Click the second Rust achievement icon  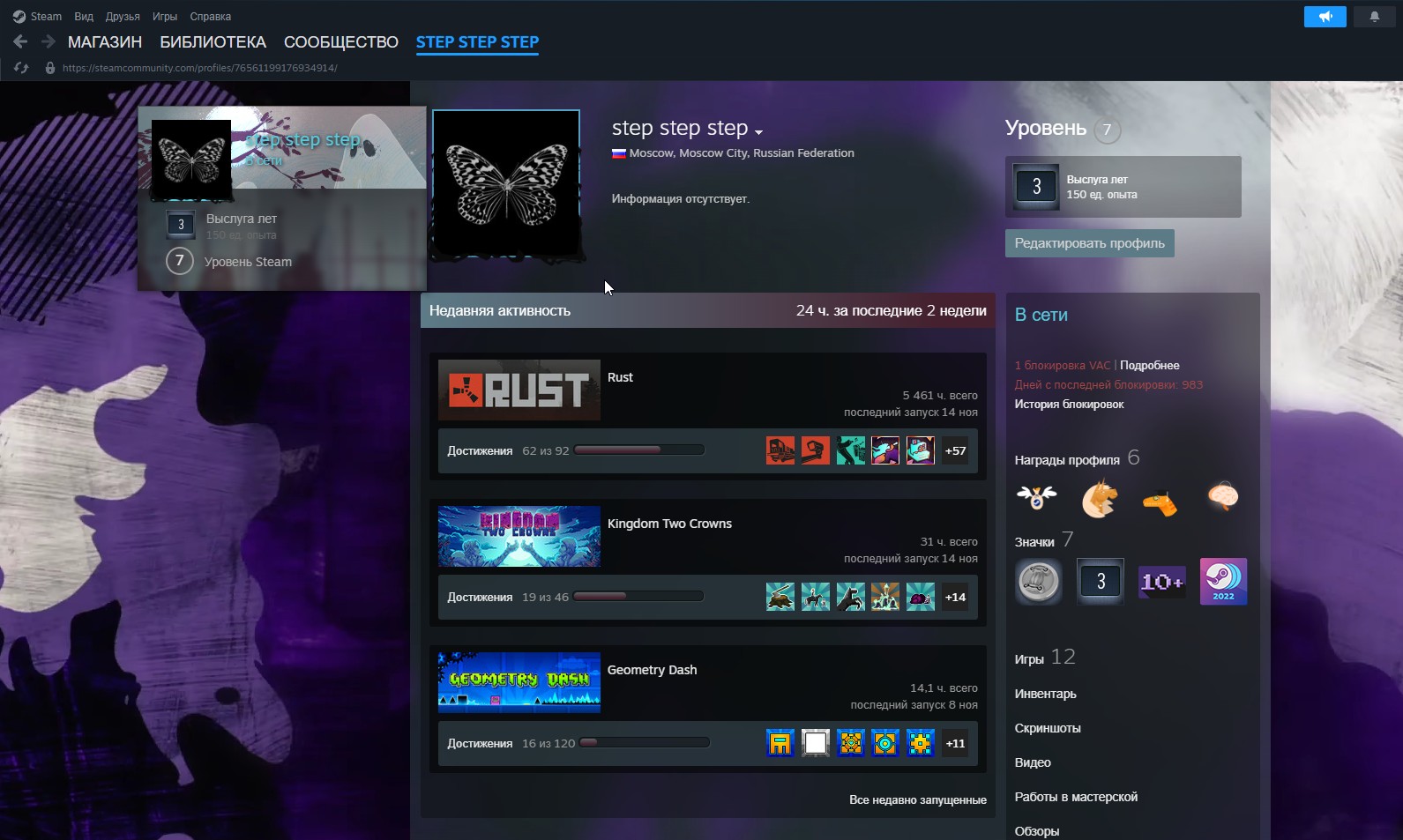(816, 450)
